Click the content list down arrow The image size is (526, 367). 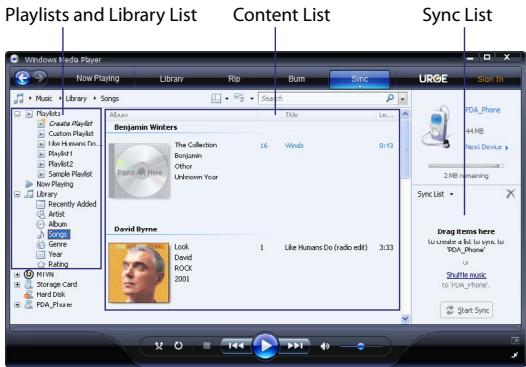click(x=405, y=318)
